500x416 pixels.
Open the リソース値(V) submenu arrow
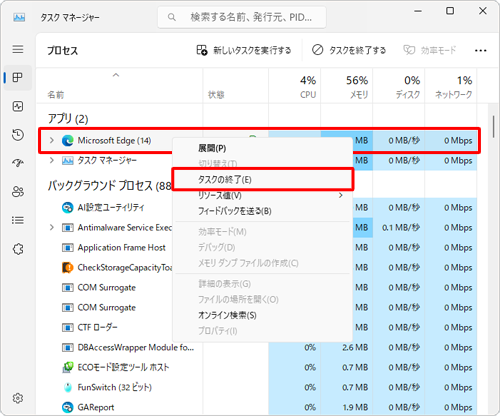[341, 195]
